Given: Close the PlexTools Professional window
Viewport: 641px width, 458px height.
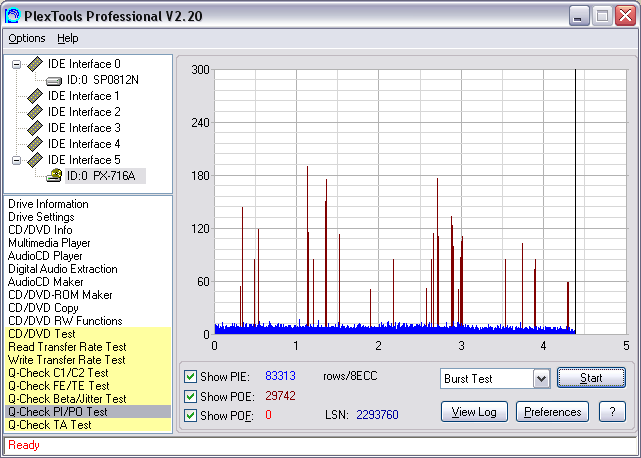Looking at the screenshot, I should click(625, 16).
